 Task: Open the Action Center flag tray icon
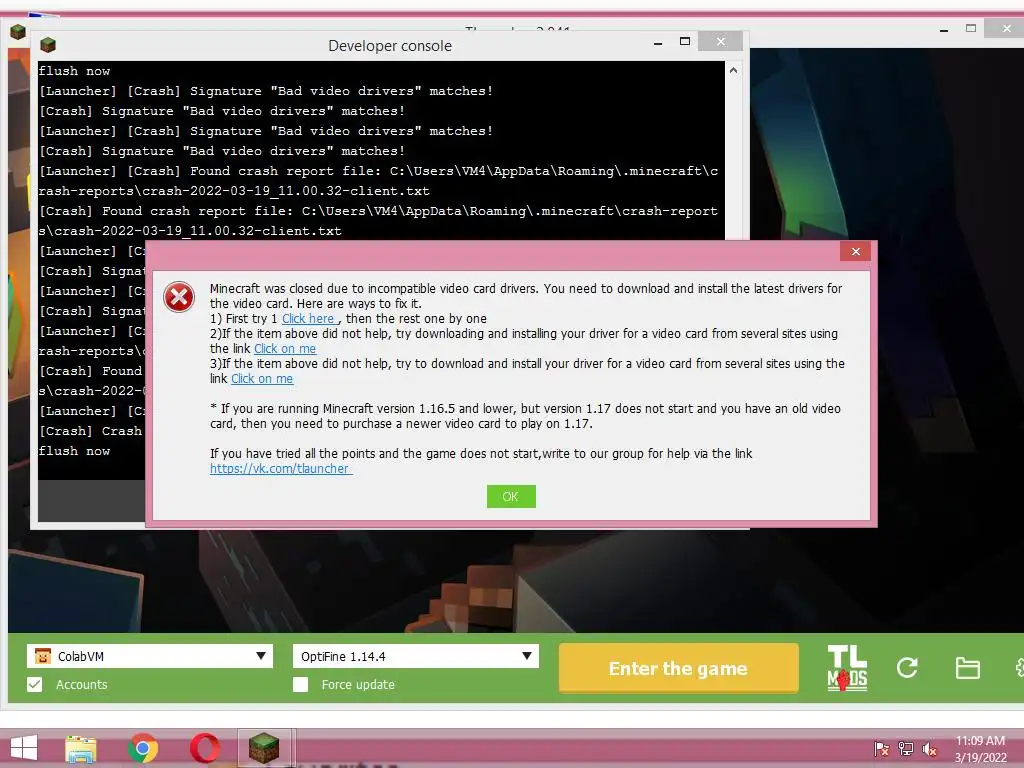click(x=882, y=748)
